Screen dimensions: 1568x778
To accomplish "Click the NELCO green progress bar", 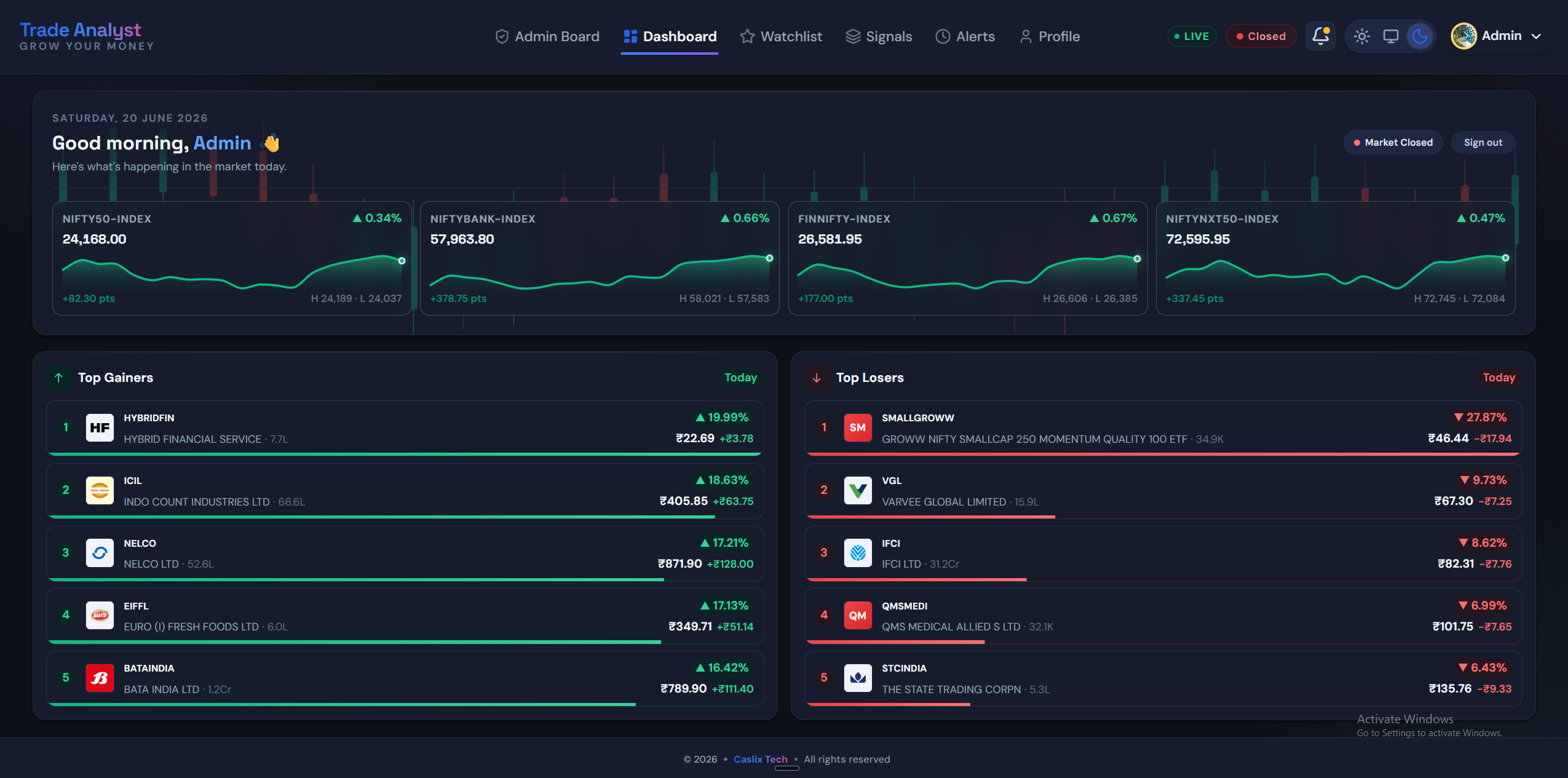I will (357, 579).
